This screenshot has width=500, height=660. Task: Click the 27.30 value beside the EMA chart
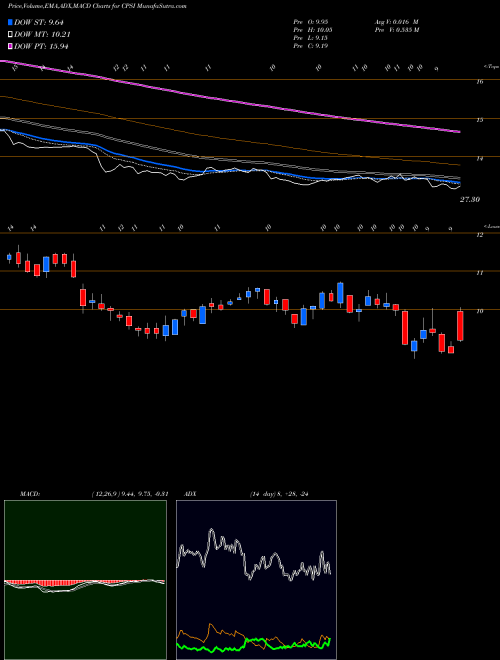[470, 200]
